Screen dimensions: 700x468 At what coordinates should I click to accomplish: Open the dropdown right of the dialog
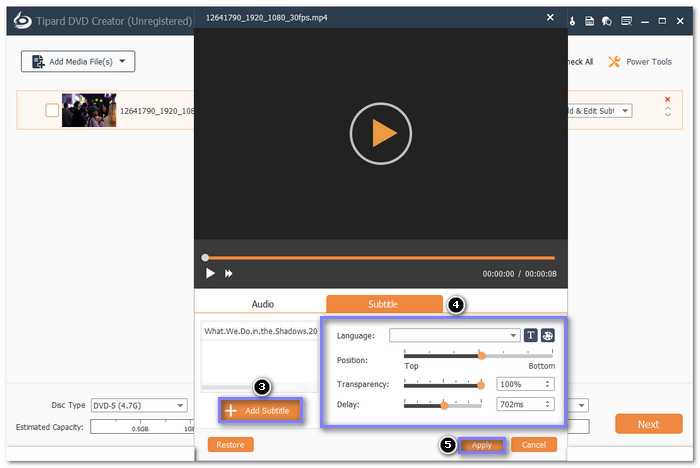(x=579, y=405)
